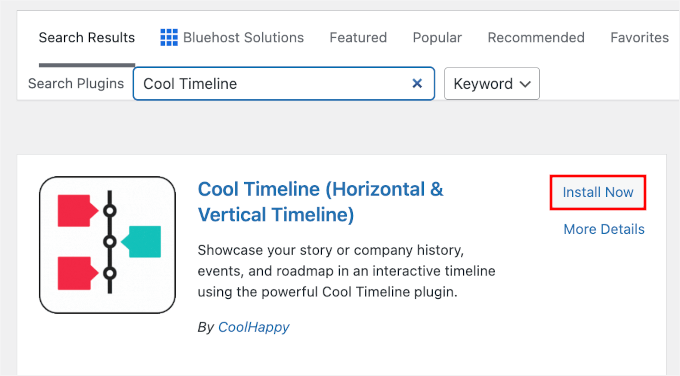Go to the Featured plugins tab
The height and width of the screenshot is (376, 680).
tap(358, 38)
